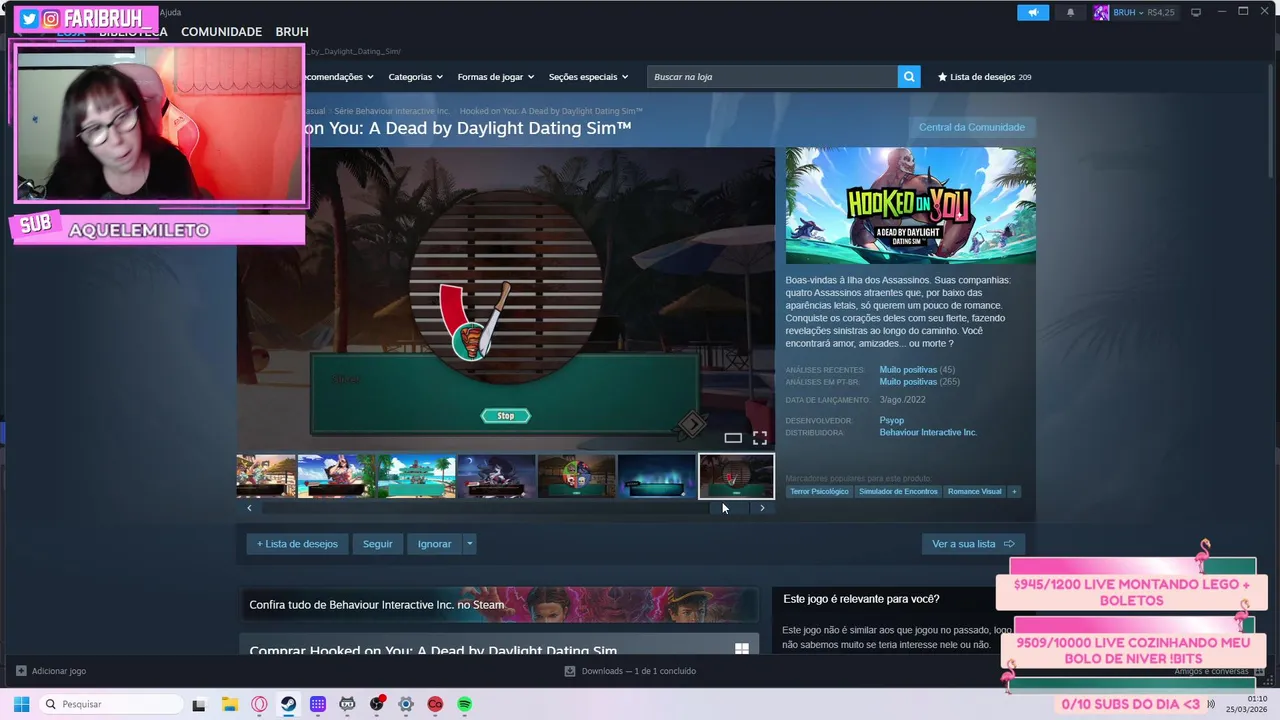Open the Task View taskbar icon
The height and width of the screenshot is (720, 1280).
click(x=199, y=704)
